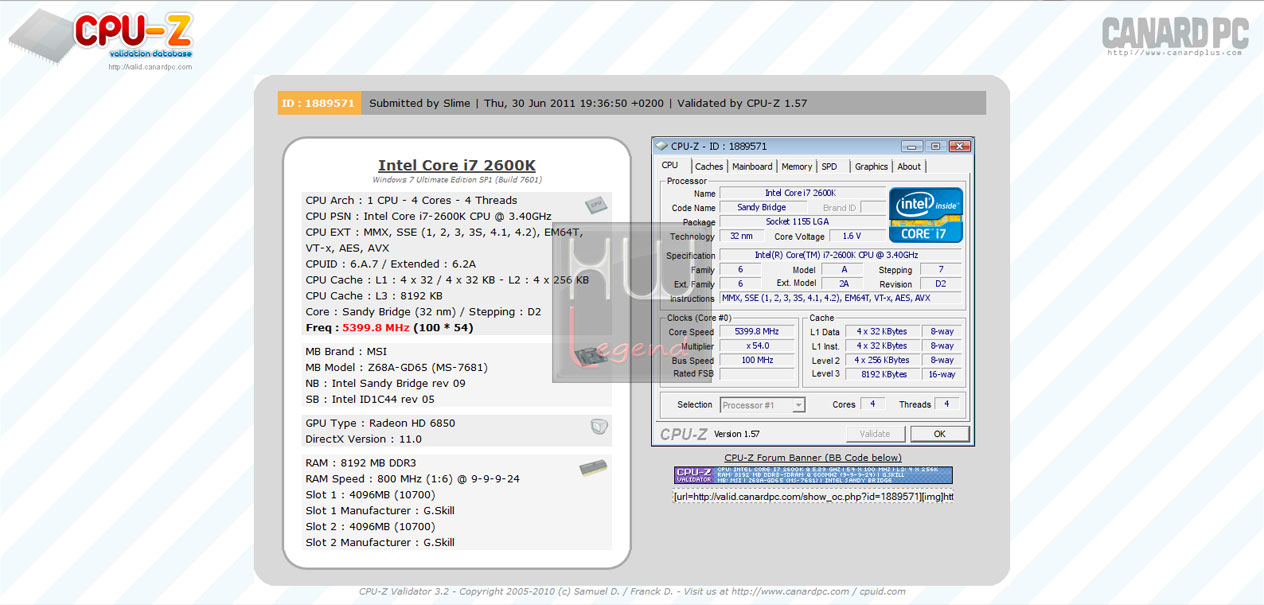Close the CPU-Z window
The height and width of the screenshot is (605, 1264).
tap(958, 146)
